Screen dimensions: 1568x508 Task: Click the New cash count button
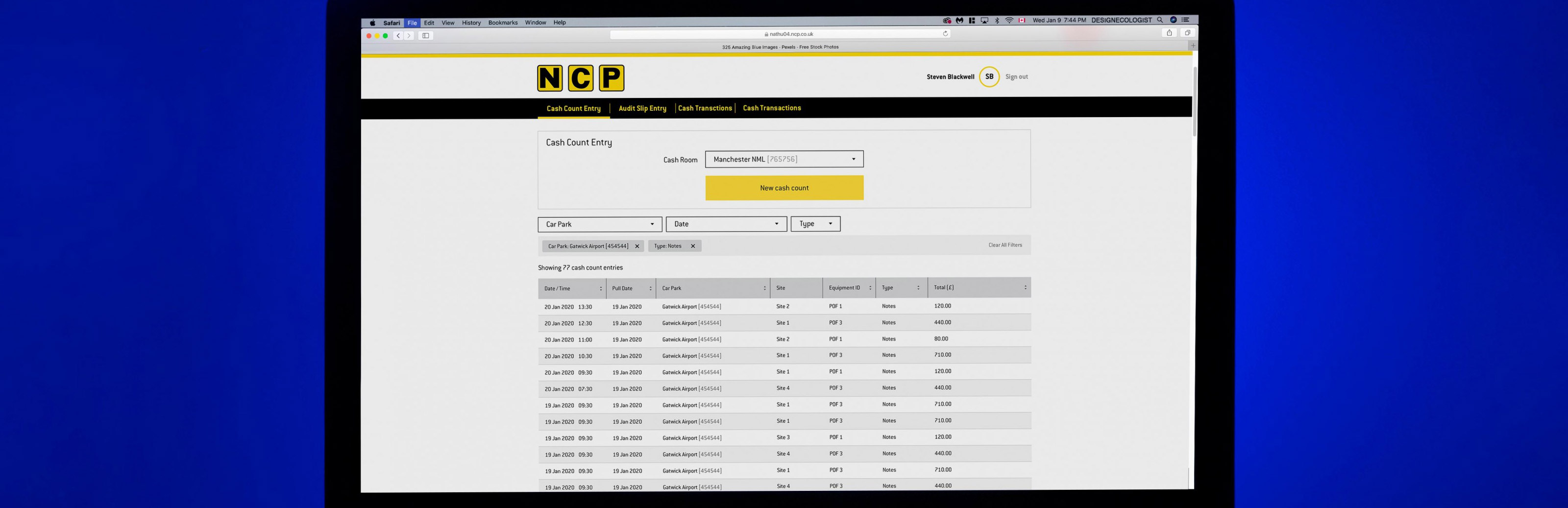(784, 188)
